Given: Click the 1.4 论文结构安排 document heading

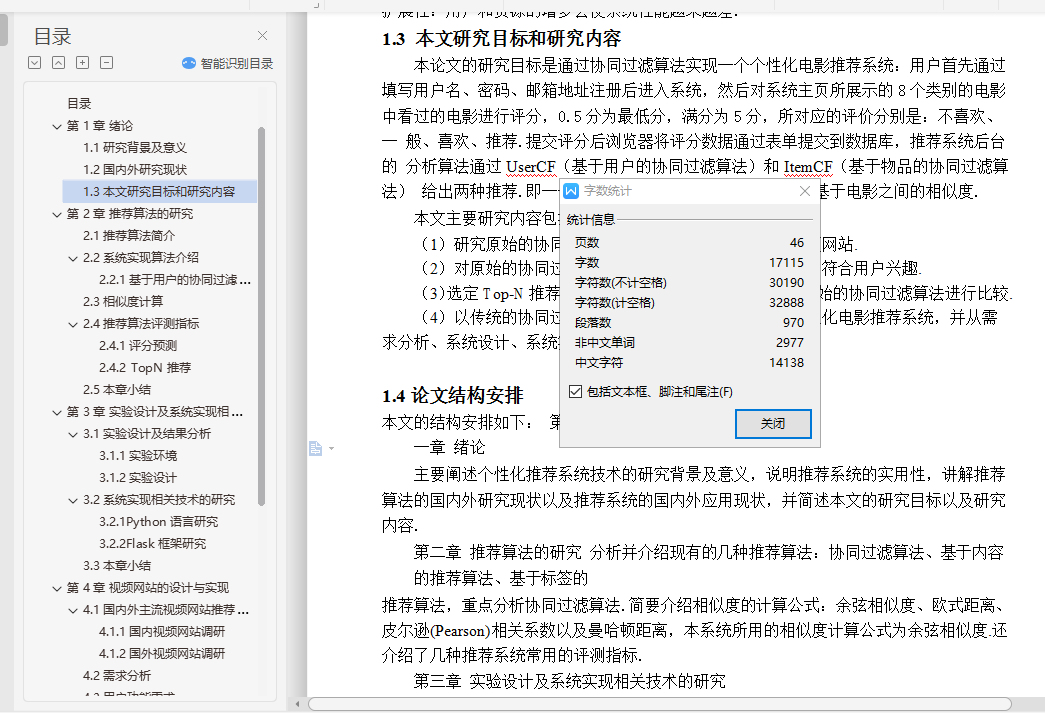Looking at the screenshot, I should click(453, 396).
